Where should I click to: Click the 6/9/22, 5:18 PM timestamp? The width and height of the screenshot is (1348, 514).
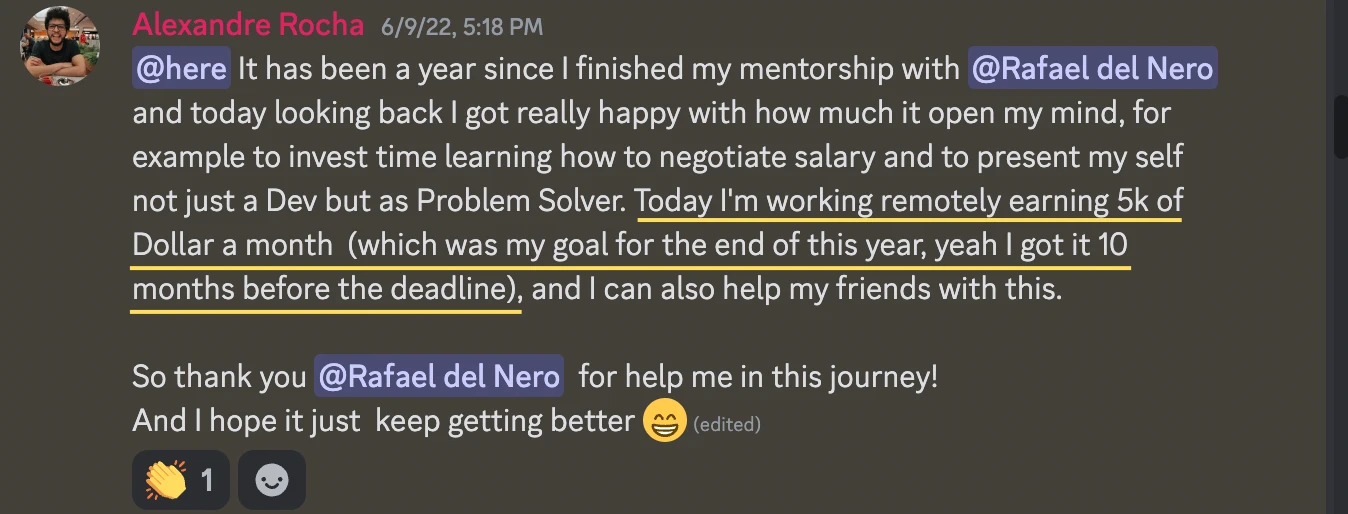coord(461,27)
